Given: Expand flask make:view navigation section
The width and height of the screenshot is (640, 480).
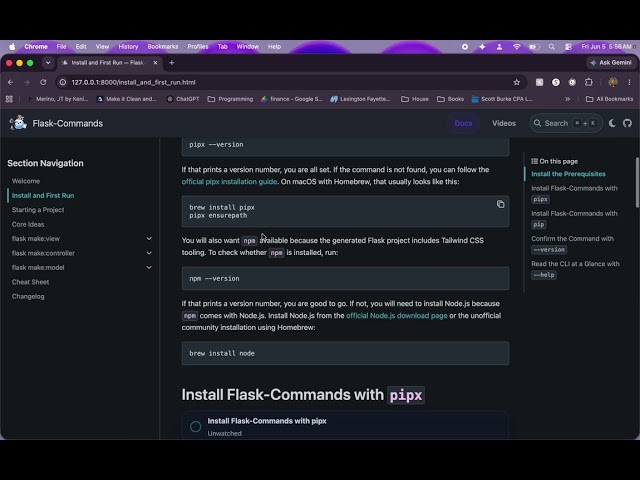Looking at the screenshot, I should (x=149, y=238).
